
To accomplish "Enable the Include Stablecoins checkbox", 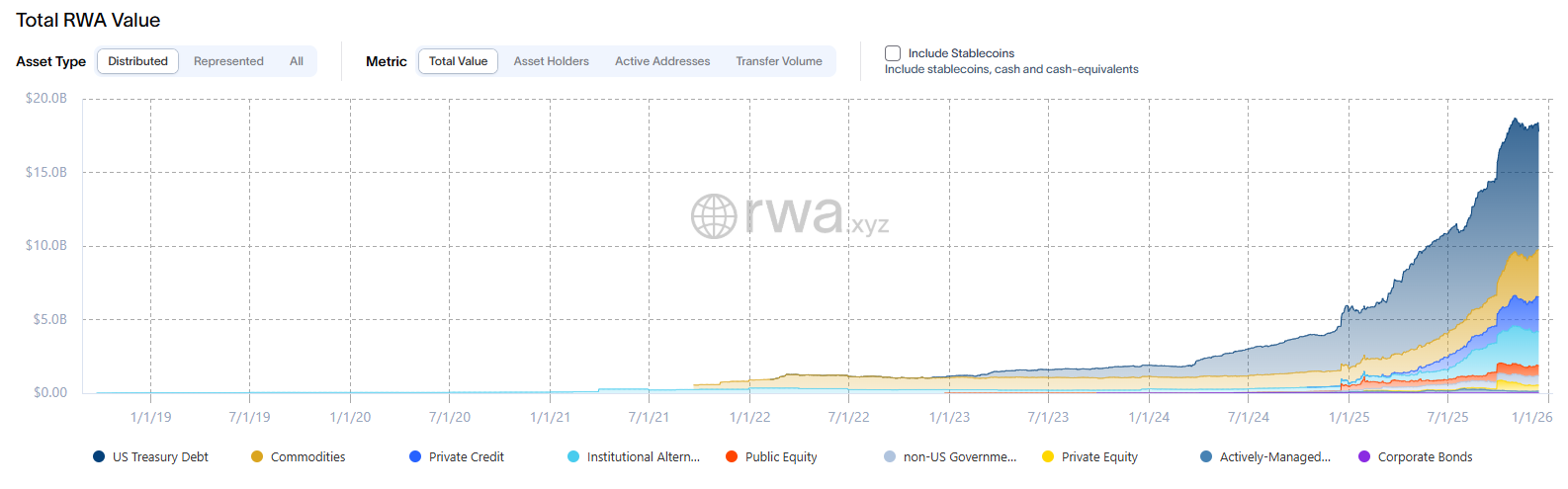I will click(x=893, y=53).
